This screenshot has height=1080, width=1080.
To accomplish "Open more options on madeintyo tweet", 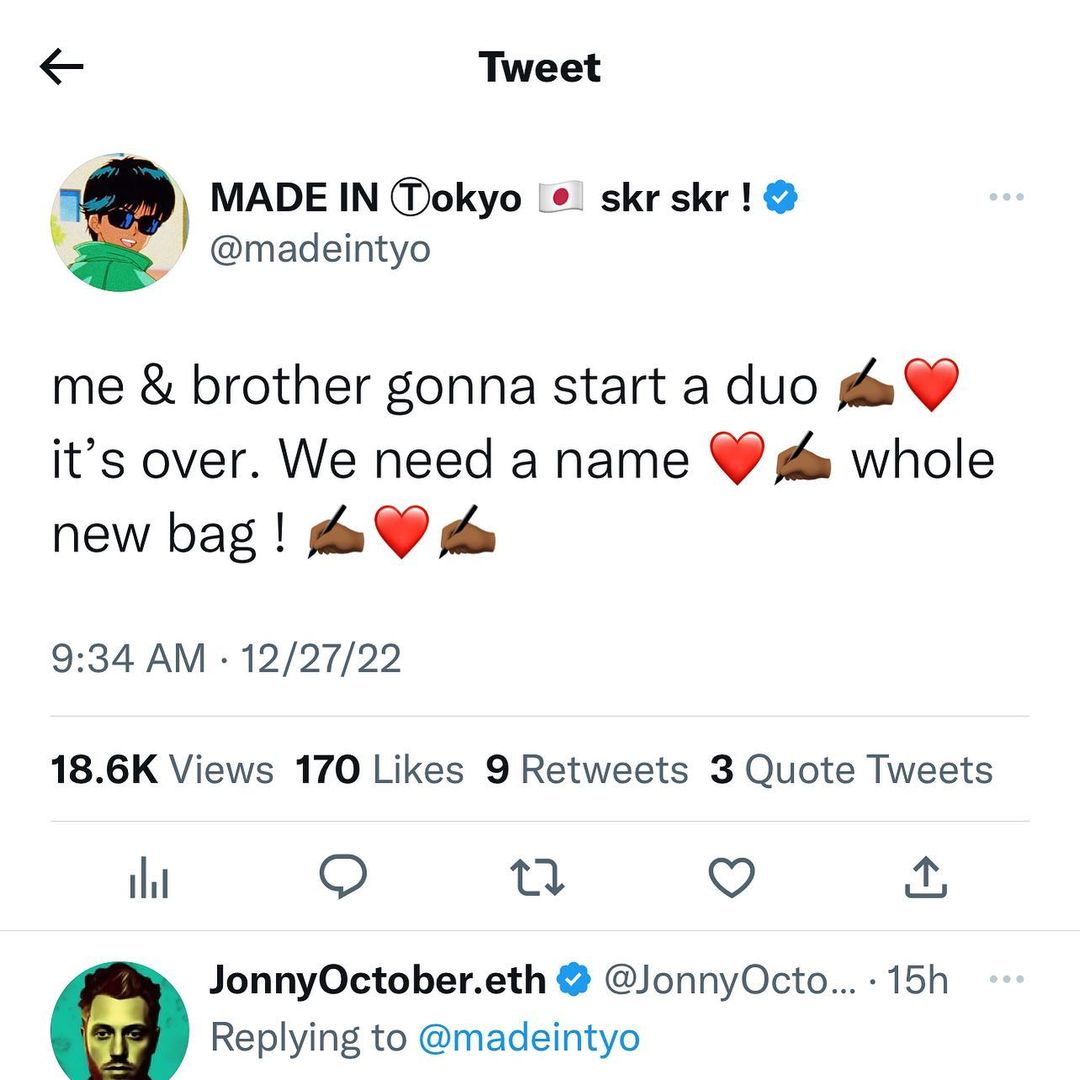I will 1007,198.
